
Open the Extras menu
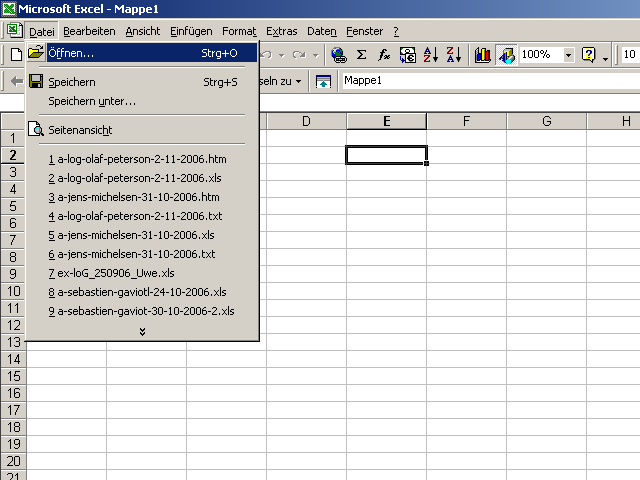tap(282, 31)
